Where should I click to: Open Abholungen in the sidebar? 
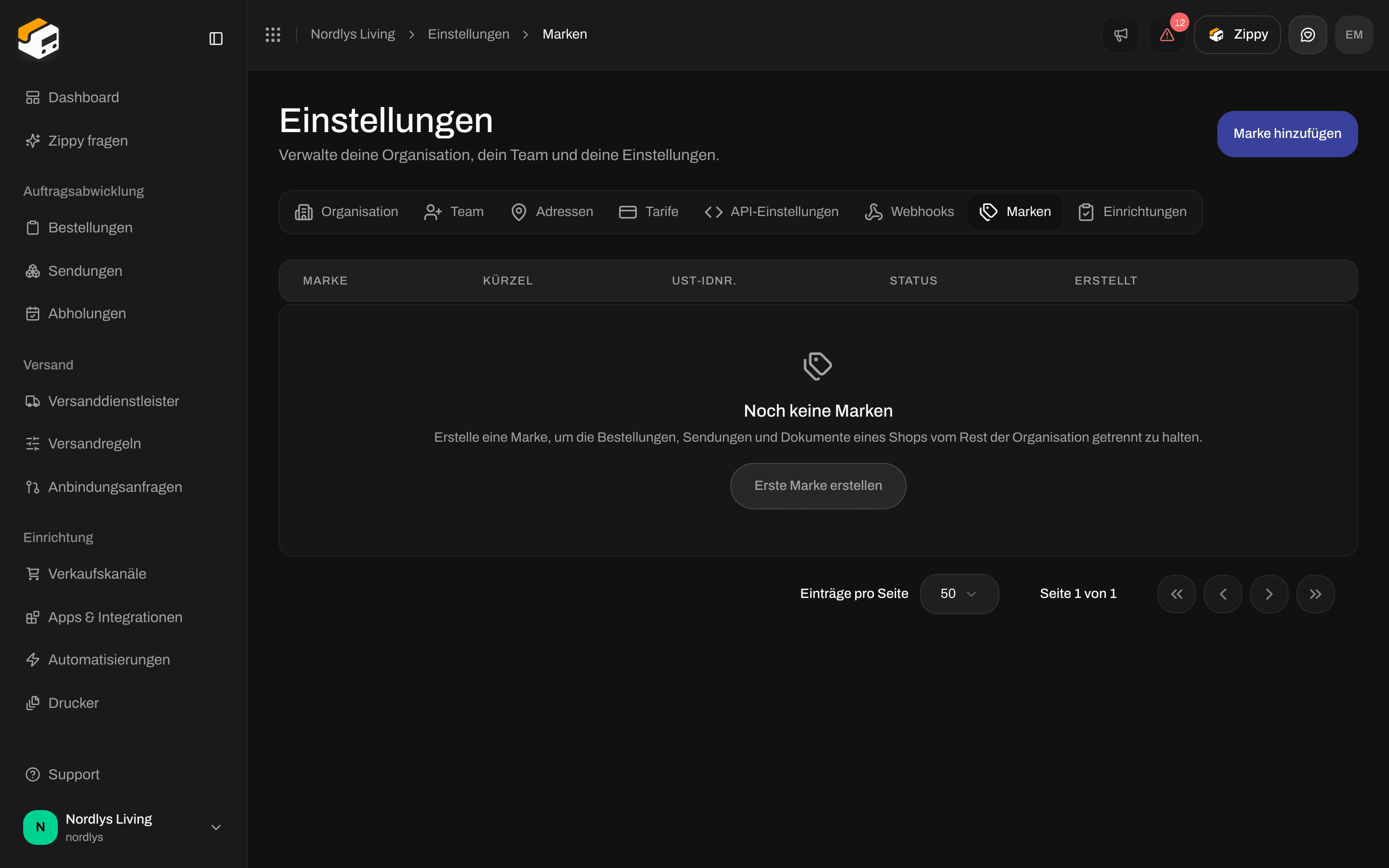[123, 313]
